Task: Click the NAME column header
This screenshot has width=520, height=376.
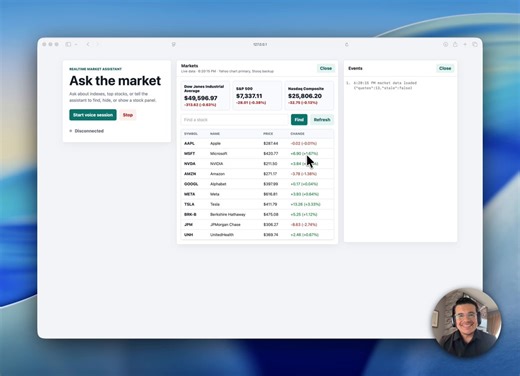Action: click(x=215, y=134)
